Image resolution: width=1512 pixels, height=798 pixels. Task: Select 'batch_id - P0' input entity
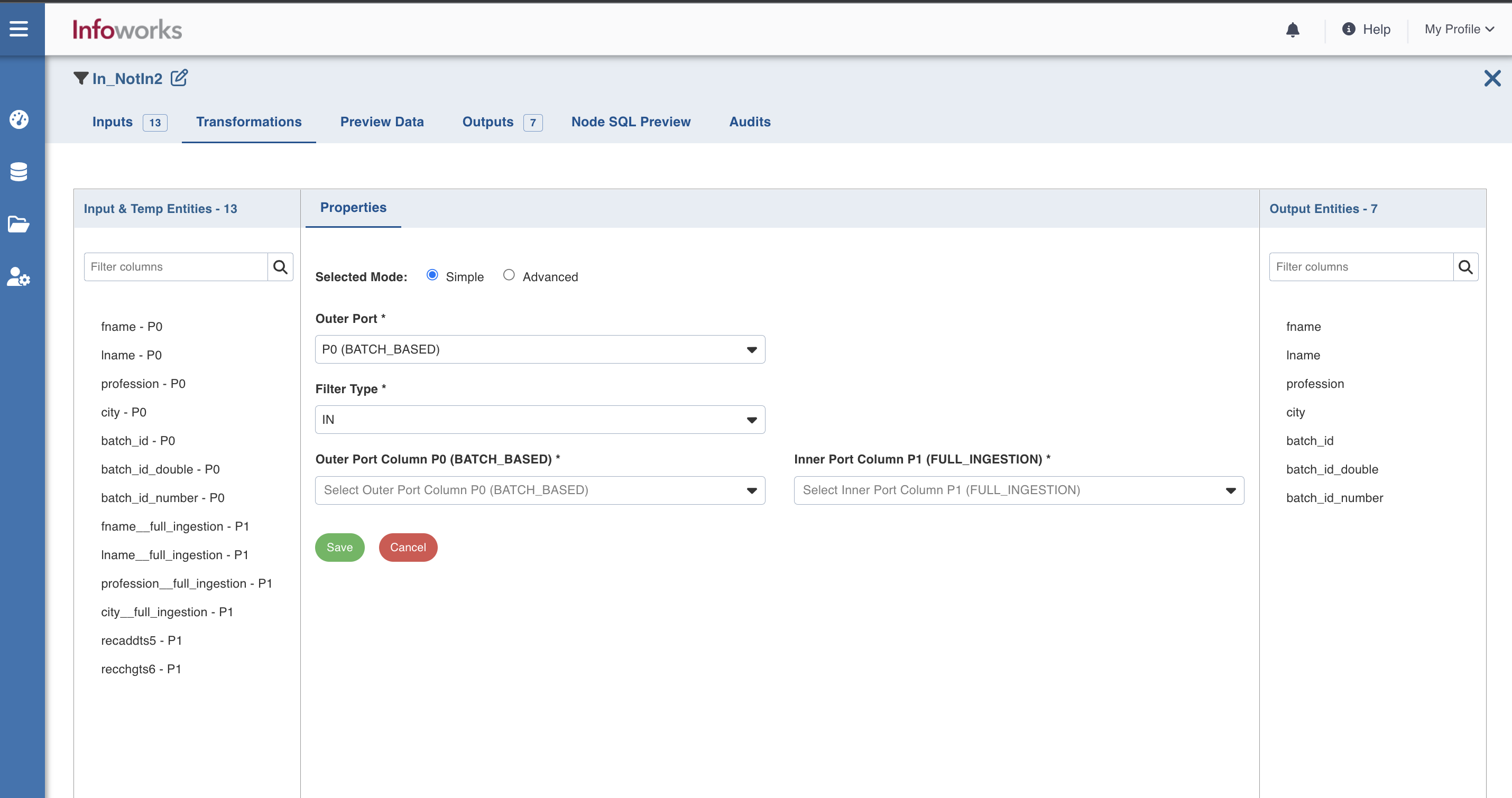(138, 441)
